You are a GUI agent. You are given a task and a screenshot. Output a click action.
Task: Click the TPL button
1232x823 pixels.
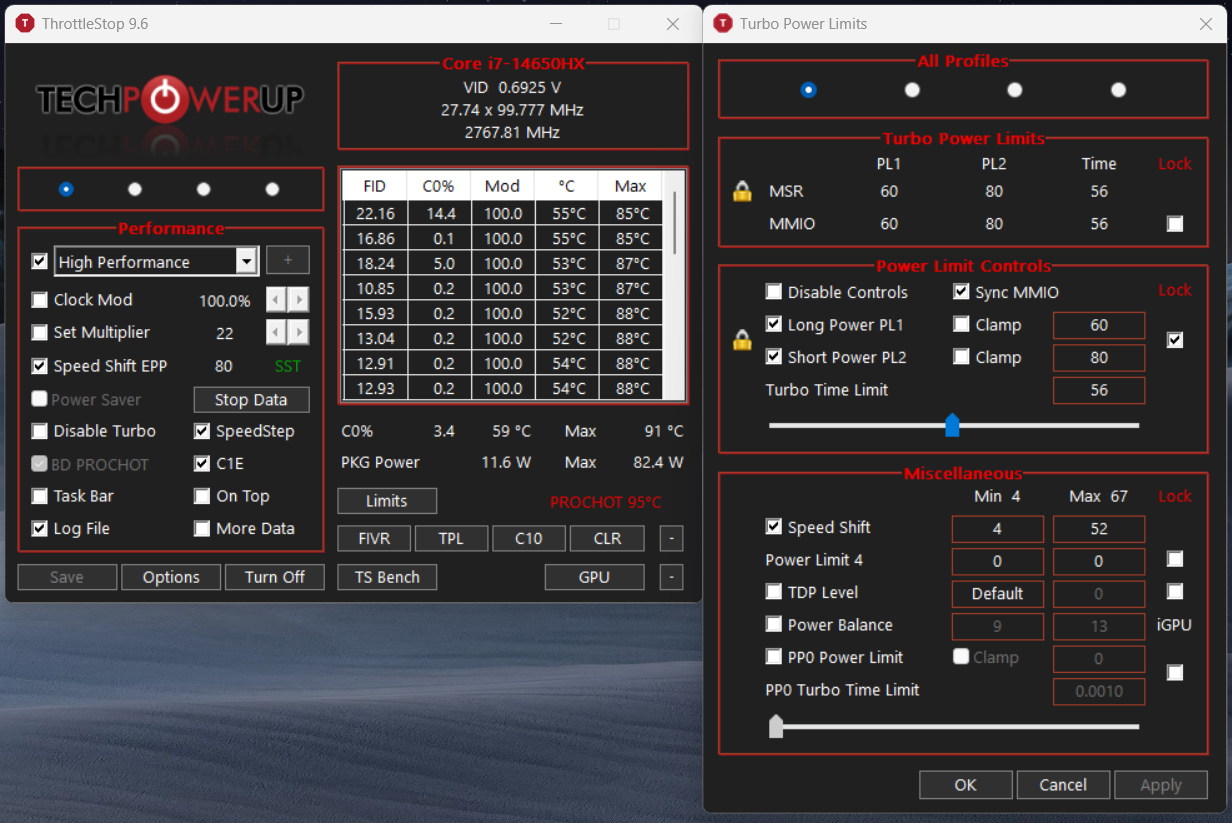tap(451, 538)
